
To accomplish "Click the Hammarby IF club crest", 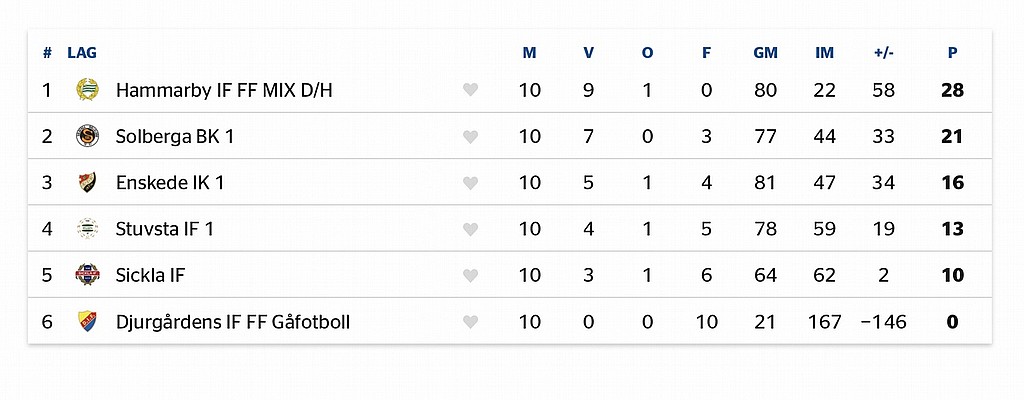I will coord(87,90).
